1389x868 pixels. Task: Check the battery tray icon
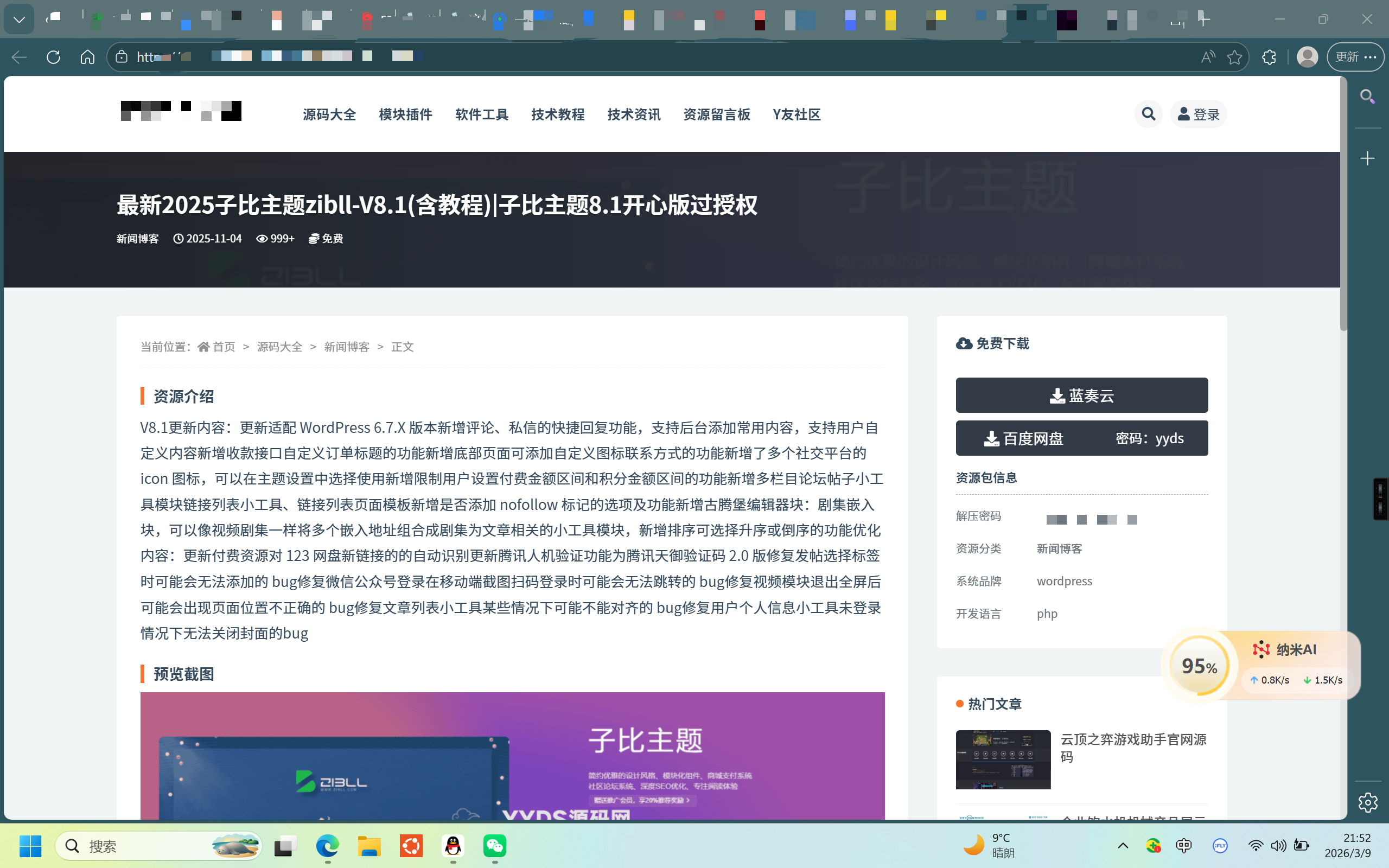[x=1301, y=846]
